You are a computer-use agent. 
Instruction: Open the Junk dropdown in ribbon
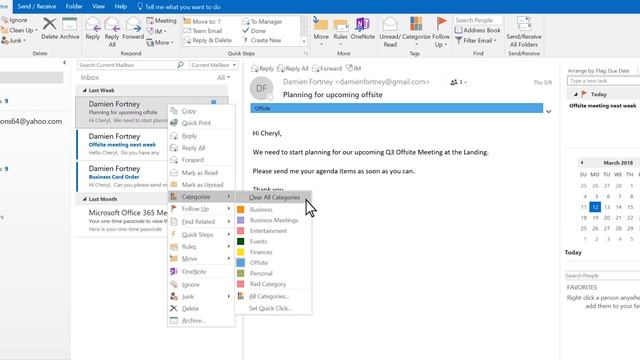(14, 40)
